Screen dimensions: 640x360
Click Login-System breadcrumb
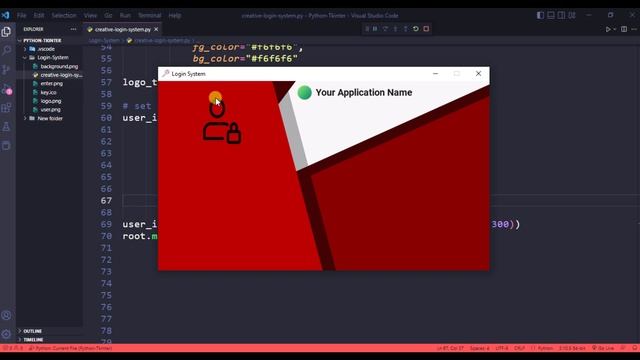pos(104,40)
